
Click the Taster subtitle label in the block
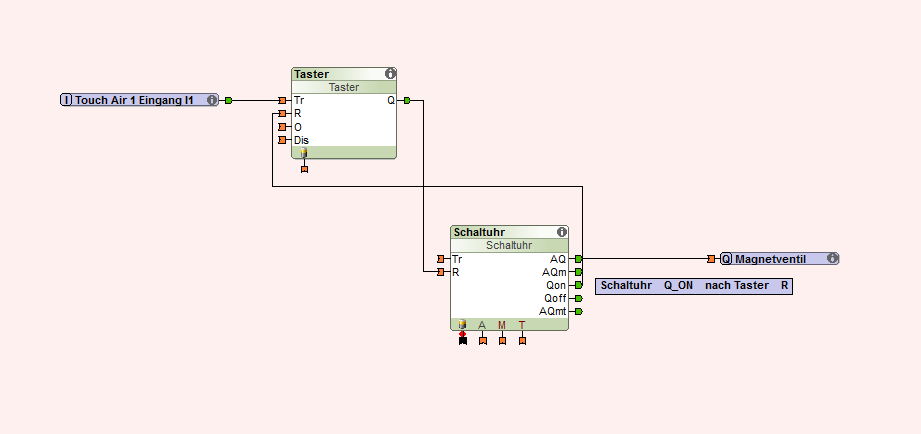344,87
